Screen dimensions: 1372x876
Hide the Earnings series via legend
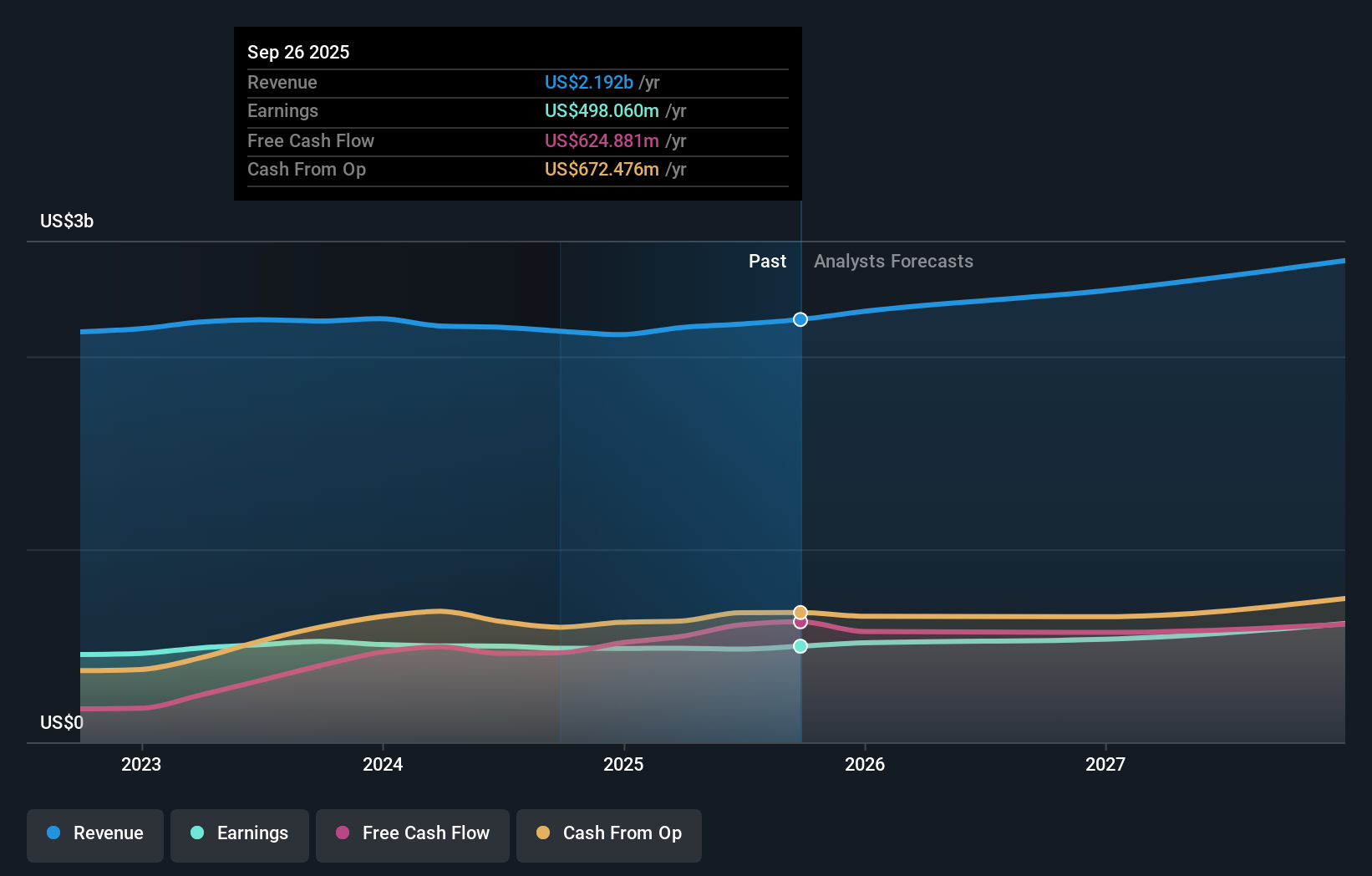point(240,833)
